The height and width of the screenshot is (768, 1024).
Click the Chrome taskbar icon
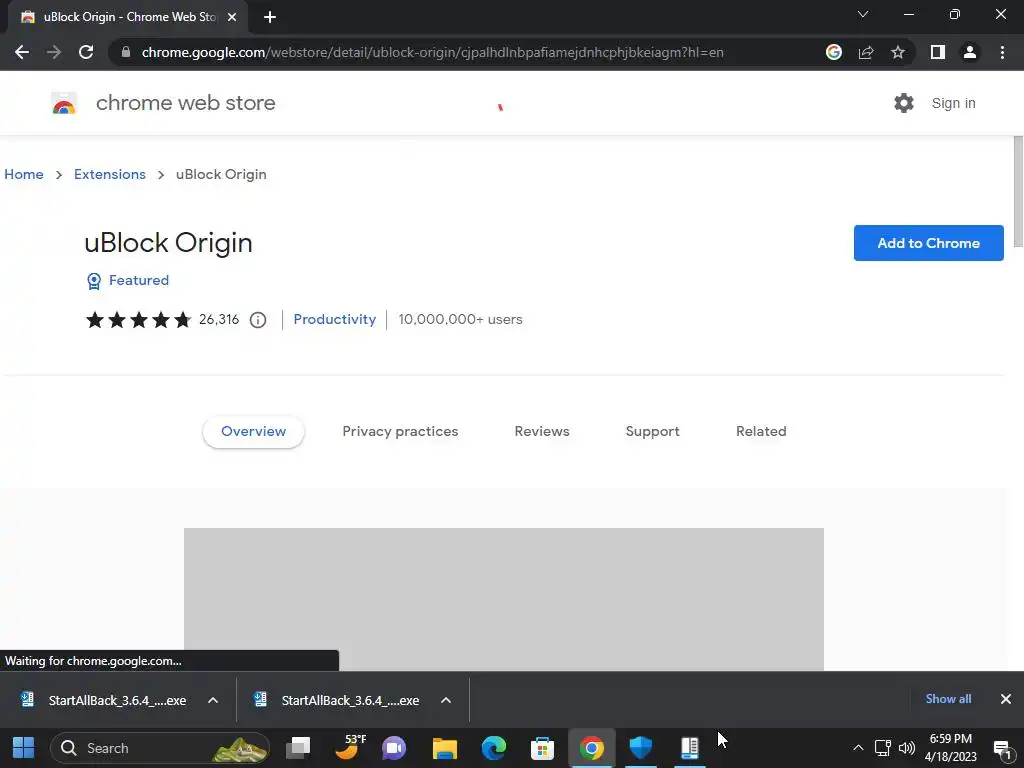click(592, 748)
